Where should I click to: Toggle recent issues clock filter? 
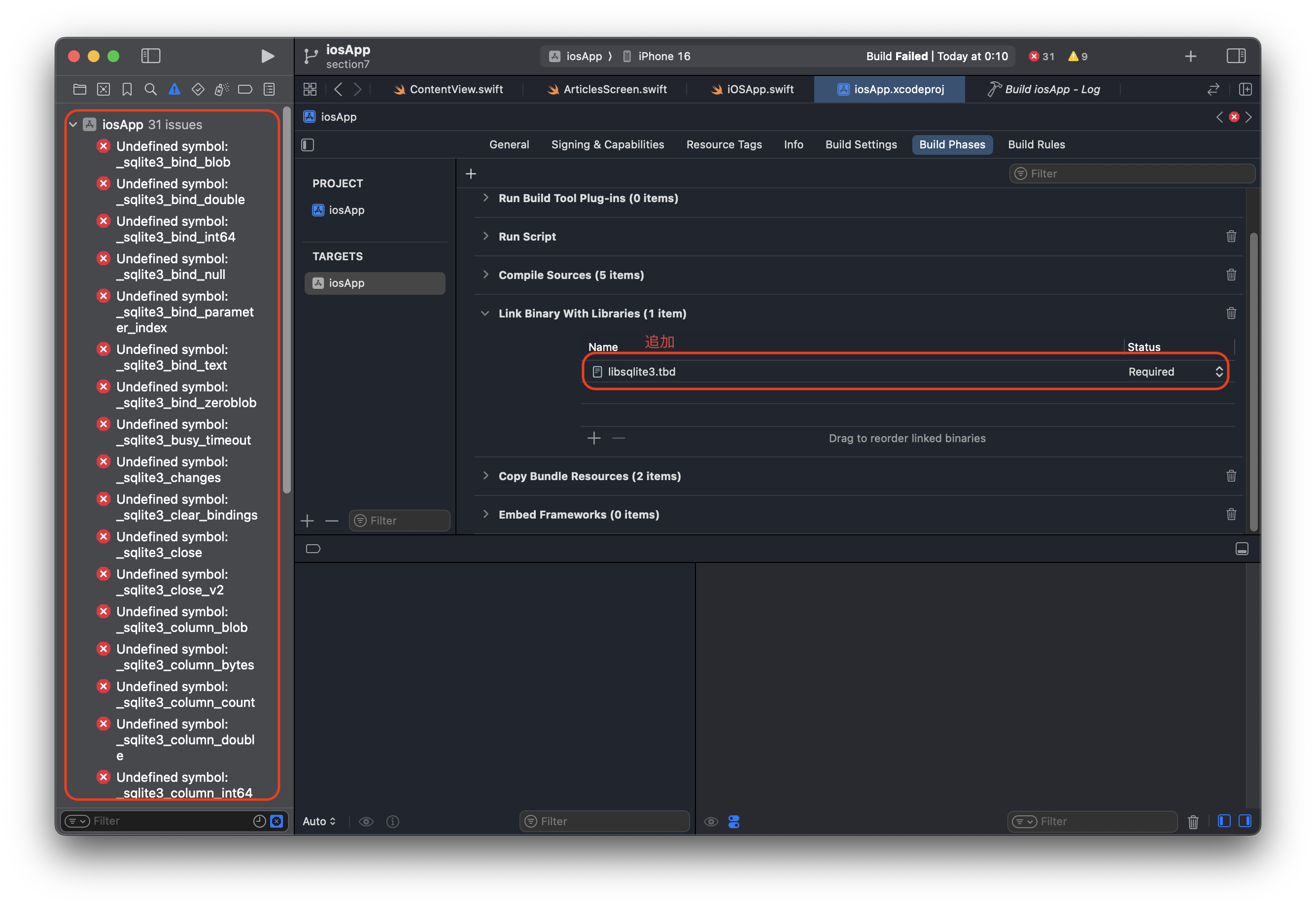coord(259,821)
